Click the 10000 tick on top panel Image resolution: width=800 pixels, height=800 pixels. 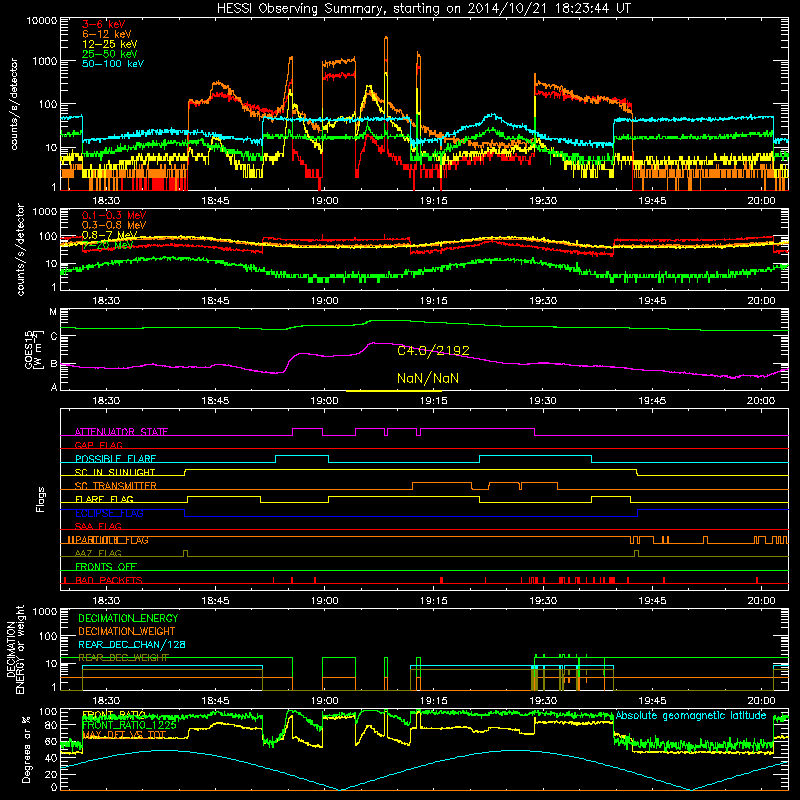(x=42, y=20)
